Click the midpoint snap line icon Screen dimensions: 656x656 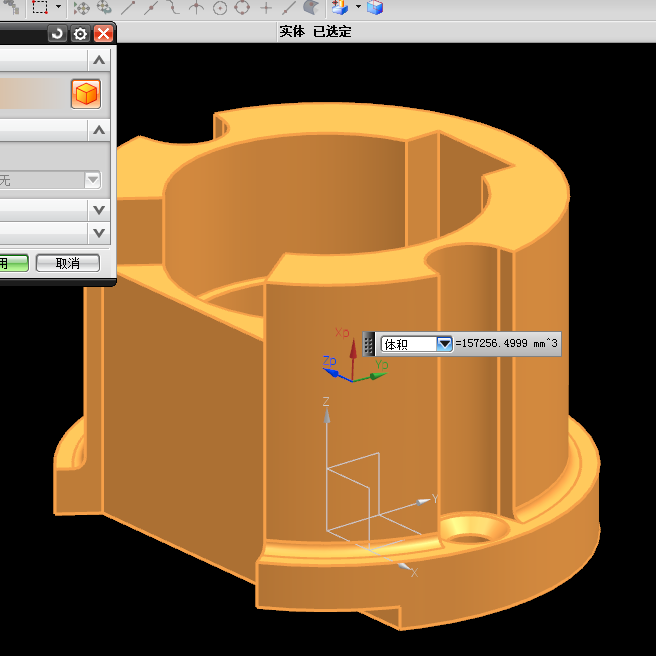tap(151, 8)
